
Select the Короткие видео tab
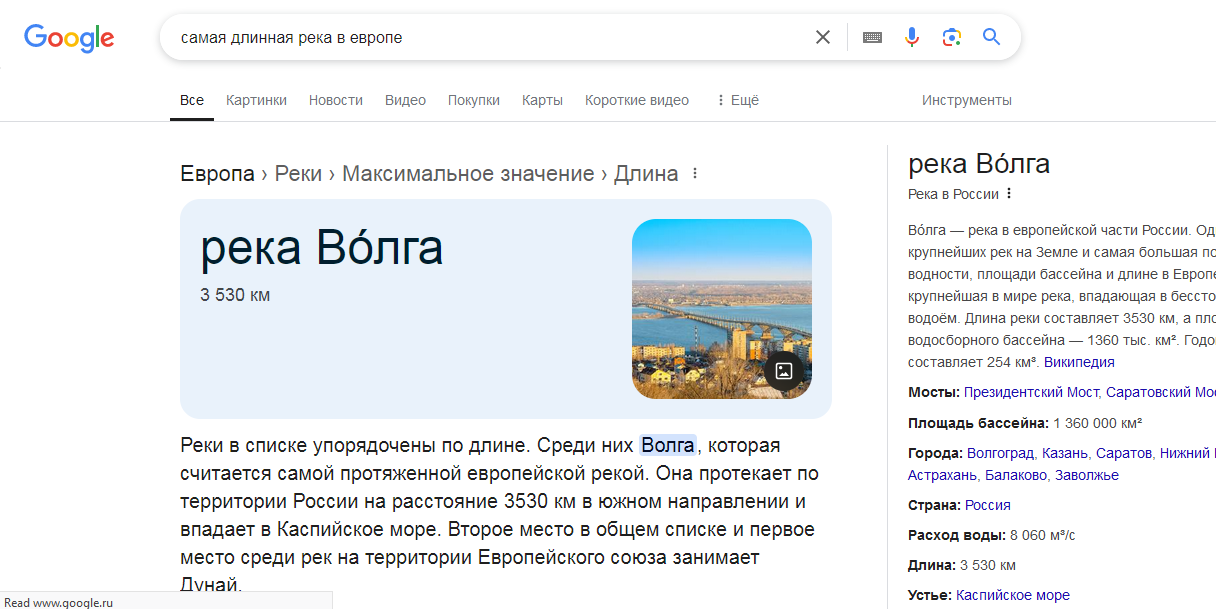point(636,100)
